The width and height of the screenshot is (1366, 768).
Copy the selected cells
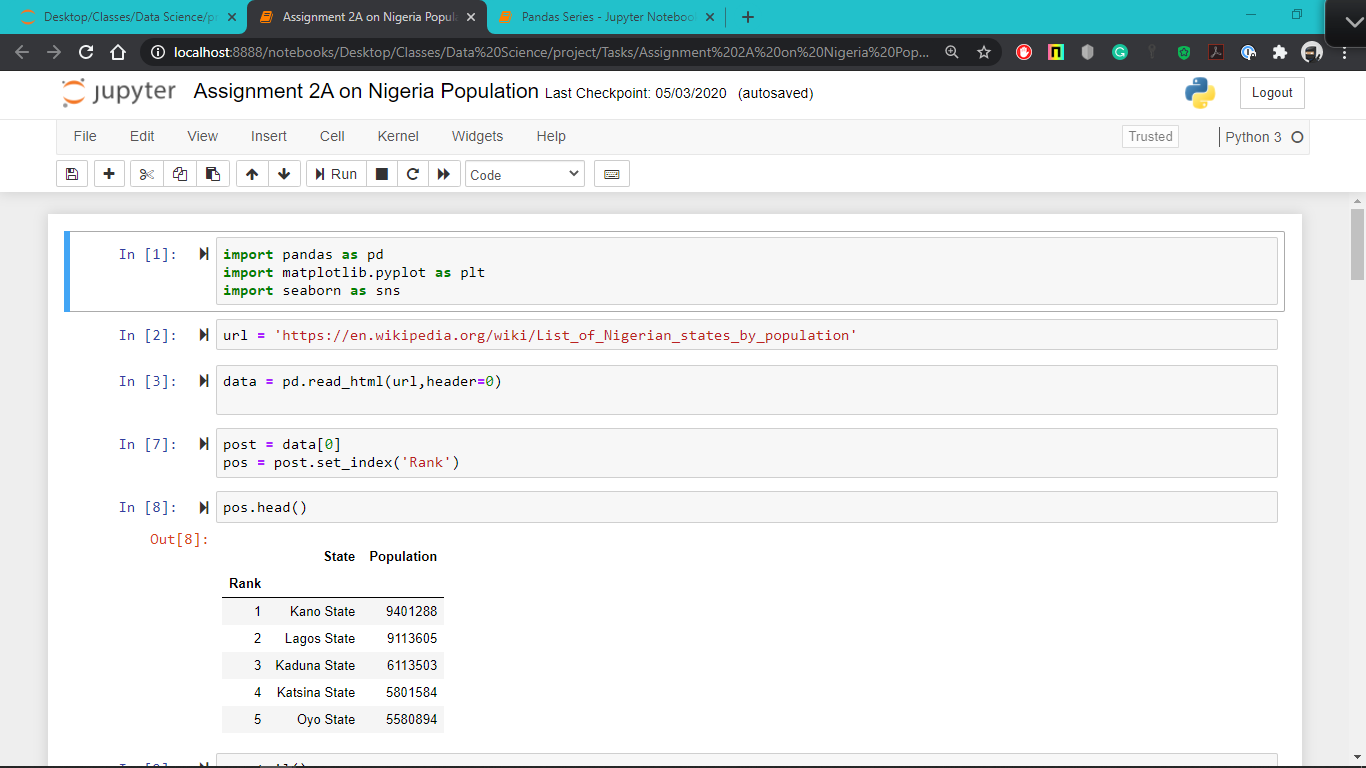click(180, 173)
